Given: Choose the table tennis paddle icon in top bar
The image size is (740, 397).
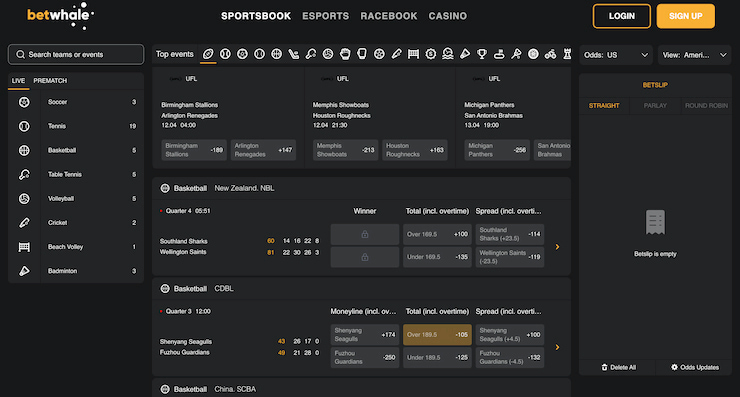Looking at the screenshot, I should [311, 54].
